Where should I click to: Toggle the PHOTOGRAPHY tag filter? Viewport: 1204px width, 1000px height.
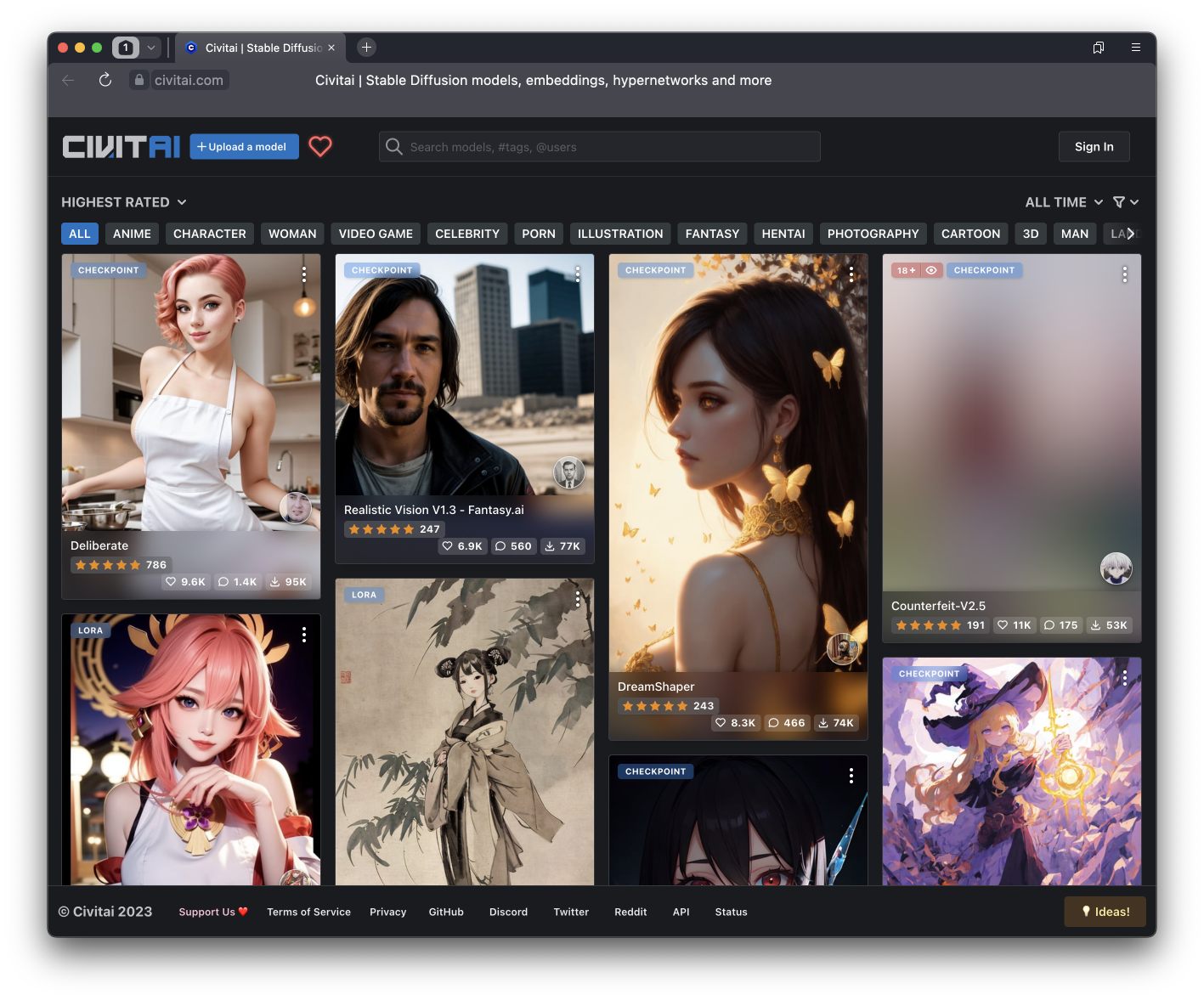pyautogui.click(x=873, y=234)
